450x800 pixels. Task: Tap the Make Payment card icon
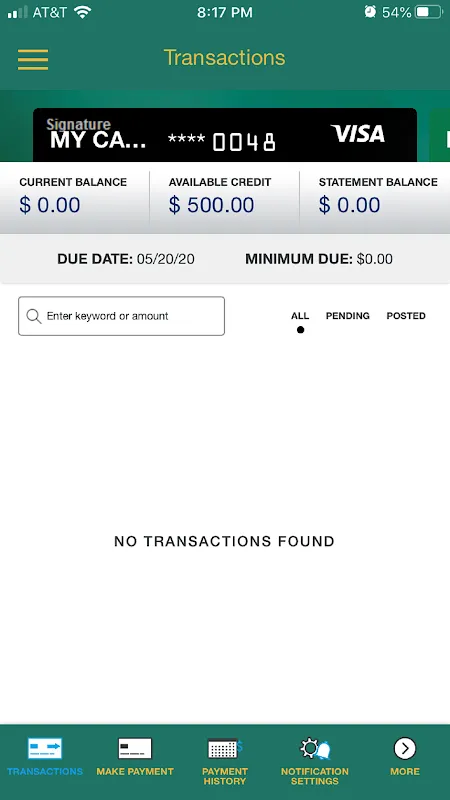pyautogui.click(x=135, y=748)
